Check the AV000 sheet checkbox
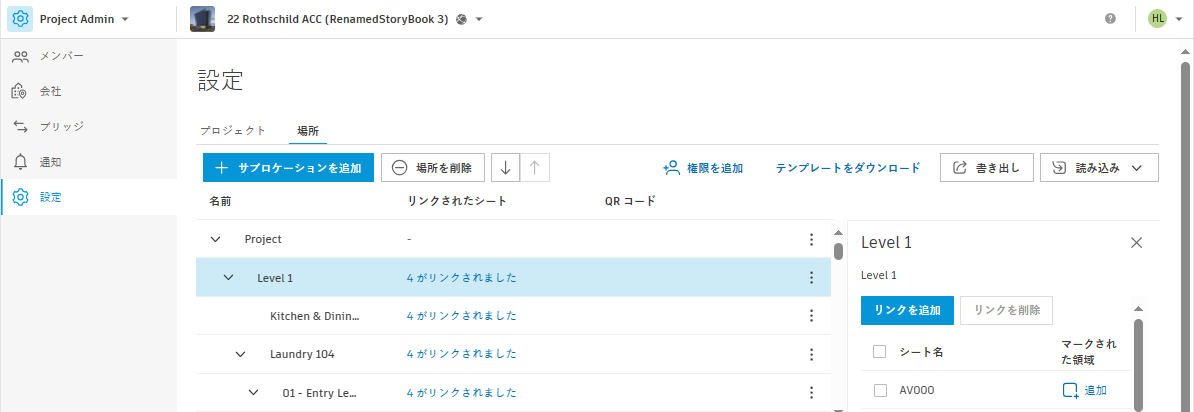The width and height of the screenshot is (1194, 412). [x=880, y=391]
